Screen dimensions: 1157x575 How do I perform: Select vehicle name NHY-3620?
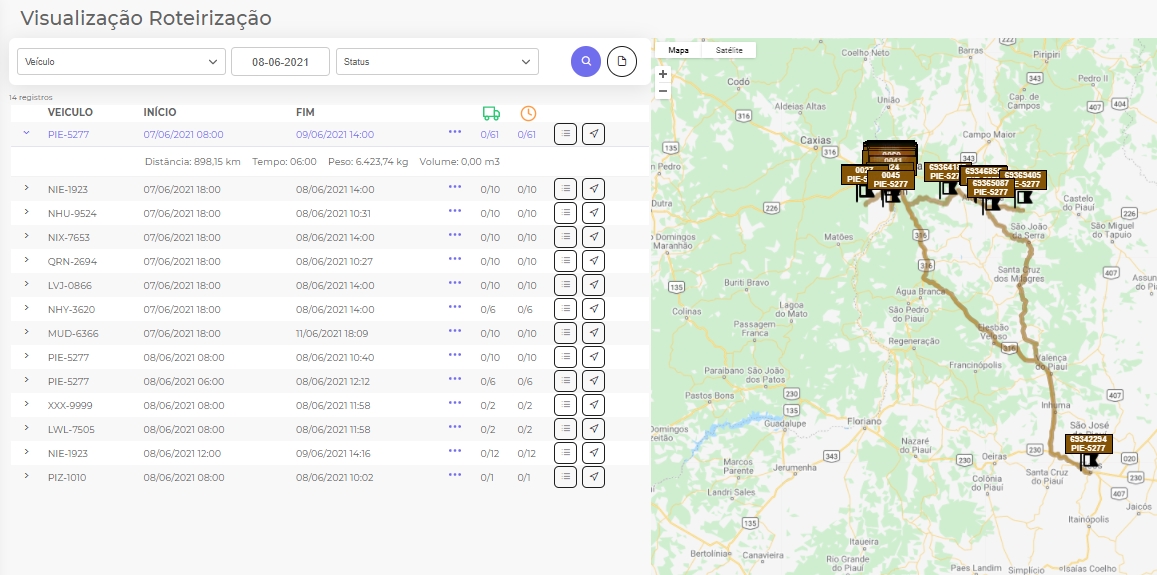(72, 309)
